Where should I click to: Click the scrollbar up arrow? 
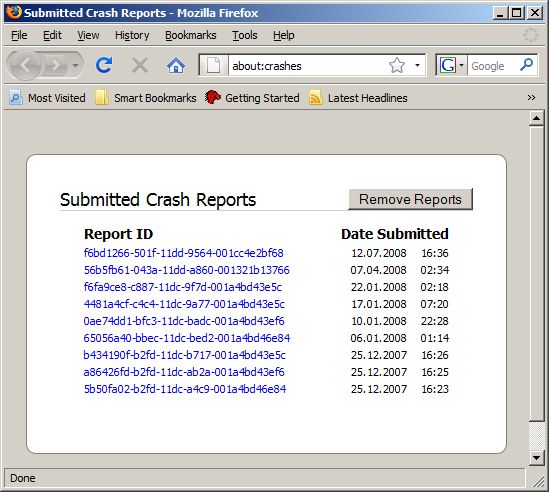point(536,118)
